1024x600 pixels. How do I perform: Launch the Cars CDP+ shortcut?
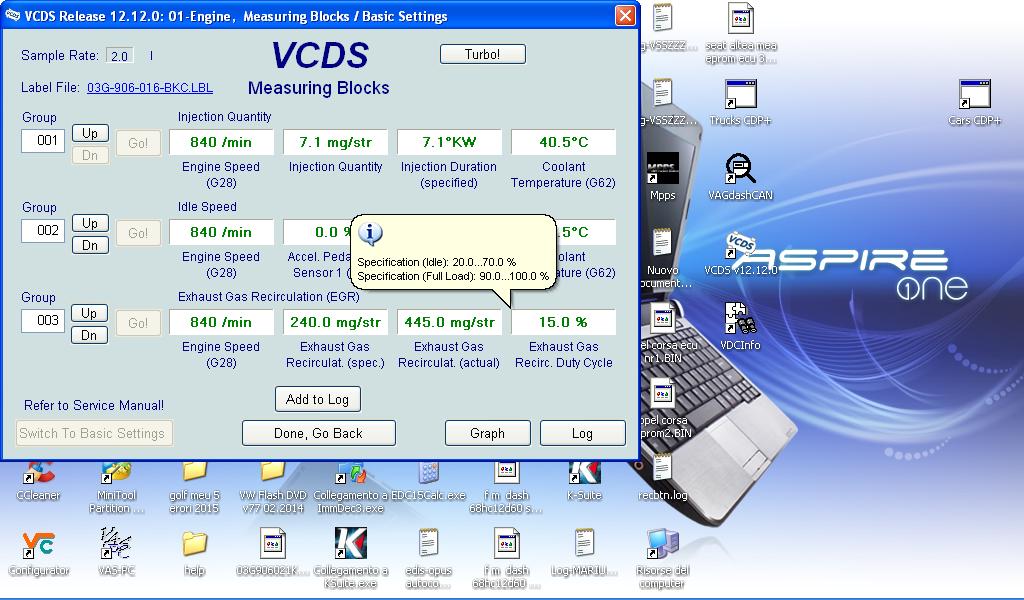tap(974, 96)
